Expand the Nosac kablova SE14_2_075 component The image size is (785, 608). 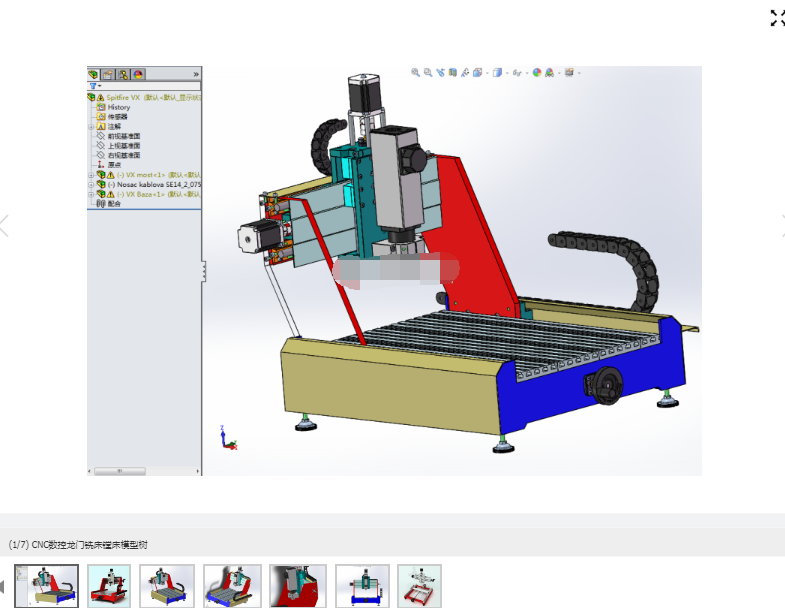coord(91,185)
